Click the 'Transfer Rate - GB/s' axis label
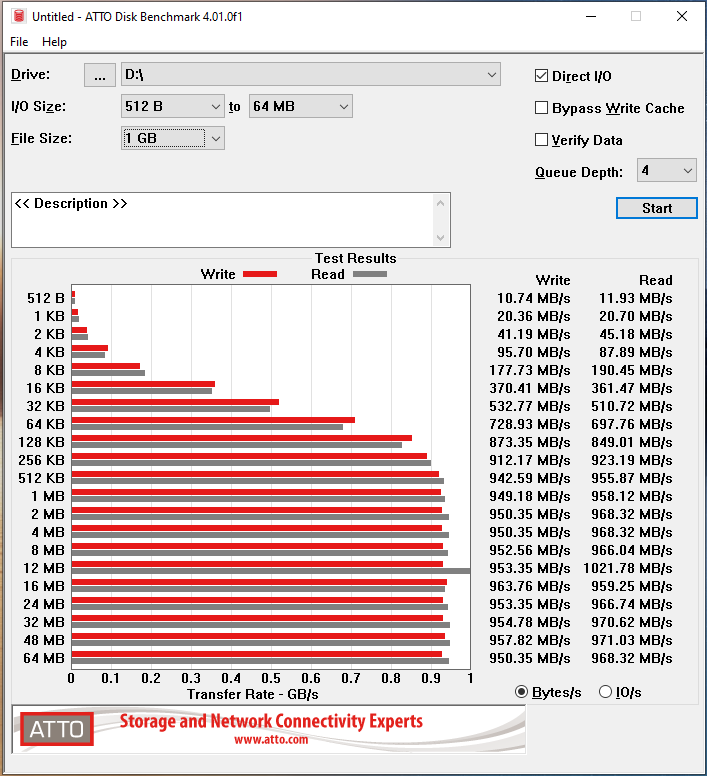The image size is (707, 776). tap(253, 694)
